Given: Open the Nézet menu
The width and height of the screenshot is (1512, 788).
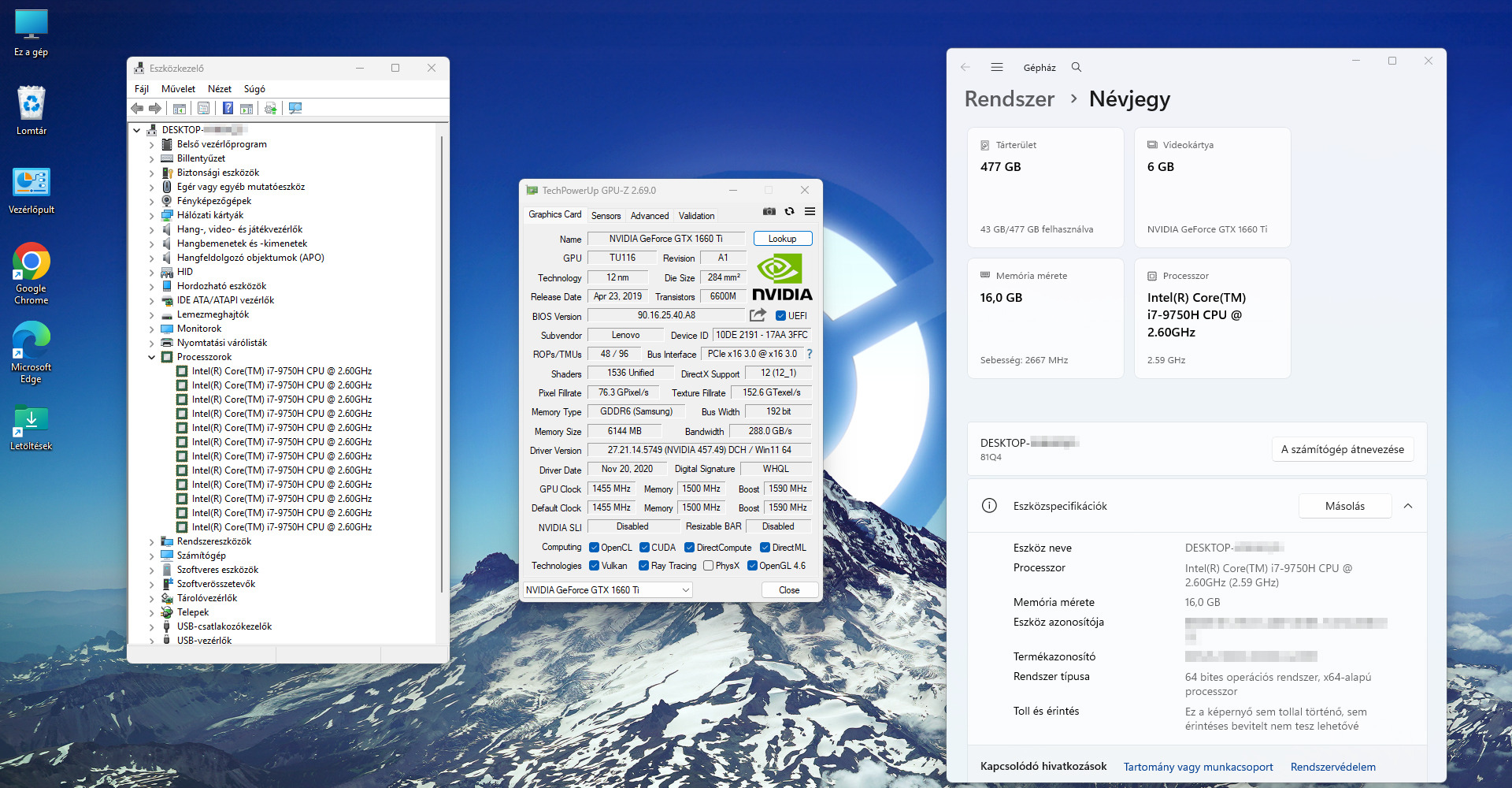Looking at the screenshot, I should pyautogui.click(x=220, y=89).
